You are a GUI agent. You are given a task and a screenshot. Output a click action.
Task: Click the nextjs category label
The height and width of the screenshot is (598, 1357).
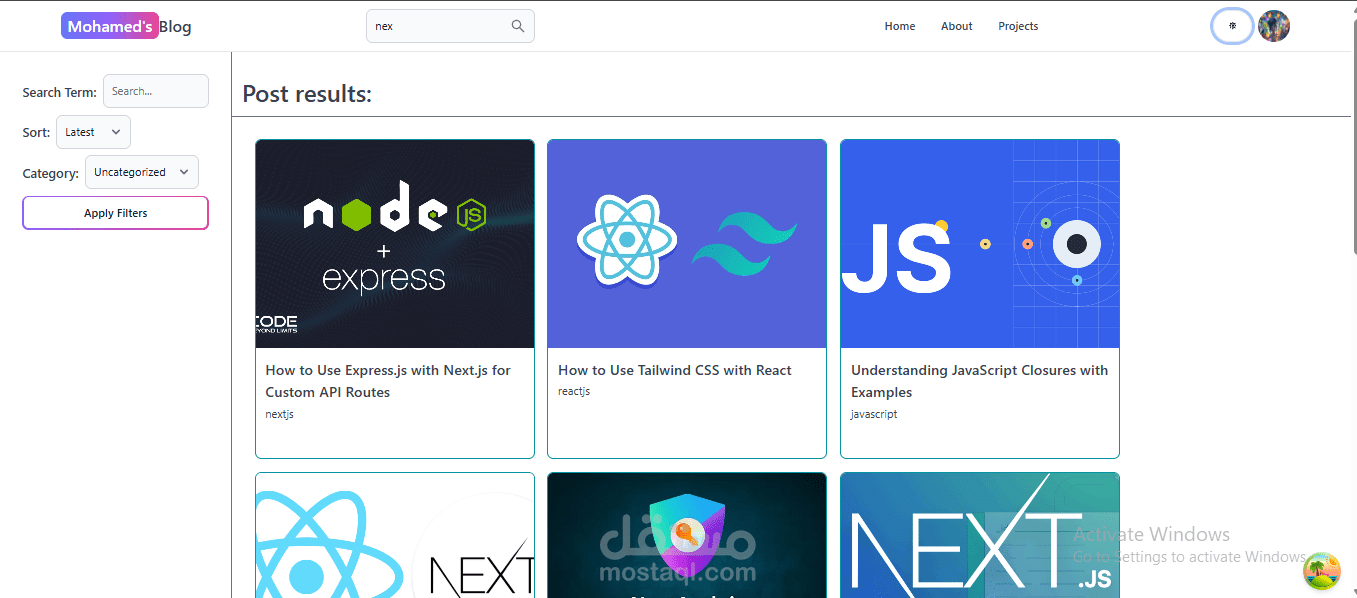[279, 414]
